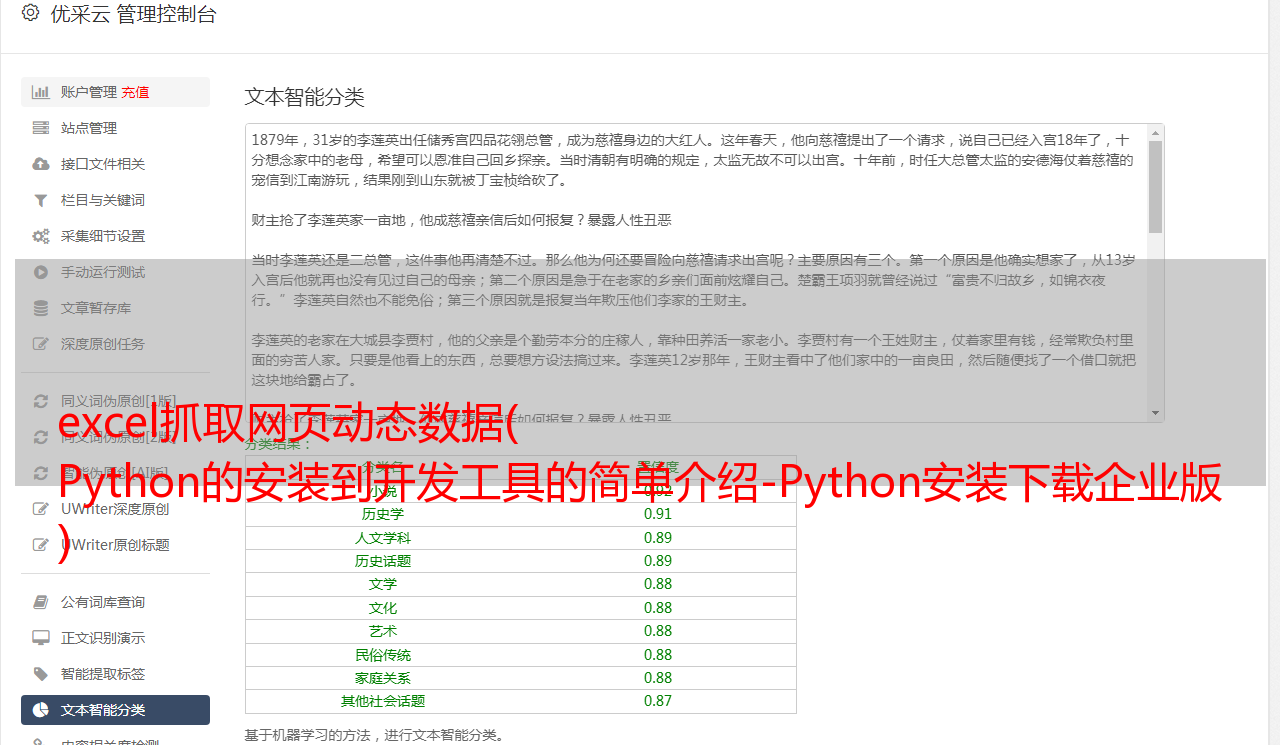Open the UWriter原创标题 sidebar link
Image resolution: width=1280 pixels, height=745 pixels.
pos(115,545)
